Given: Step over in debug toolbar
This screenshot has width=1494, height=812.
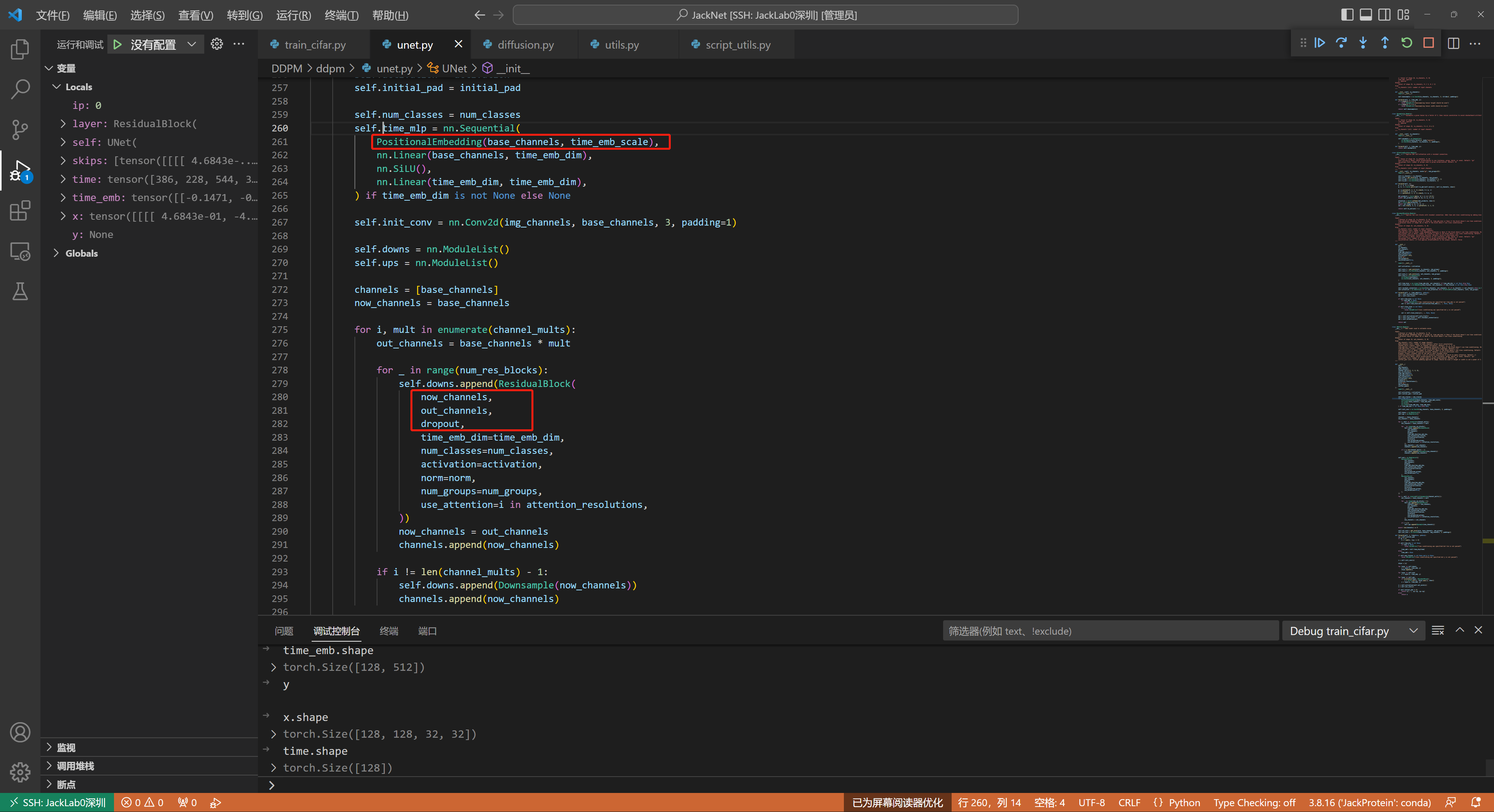Looking at the screenshot, I should [1341, 43].
